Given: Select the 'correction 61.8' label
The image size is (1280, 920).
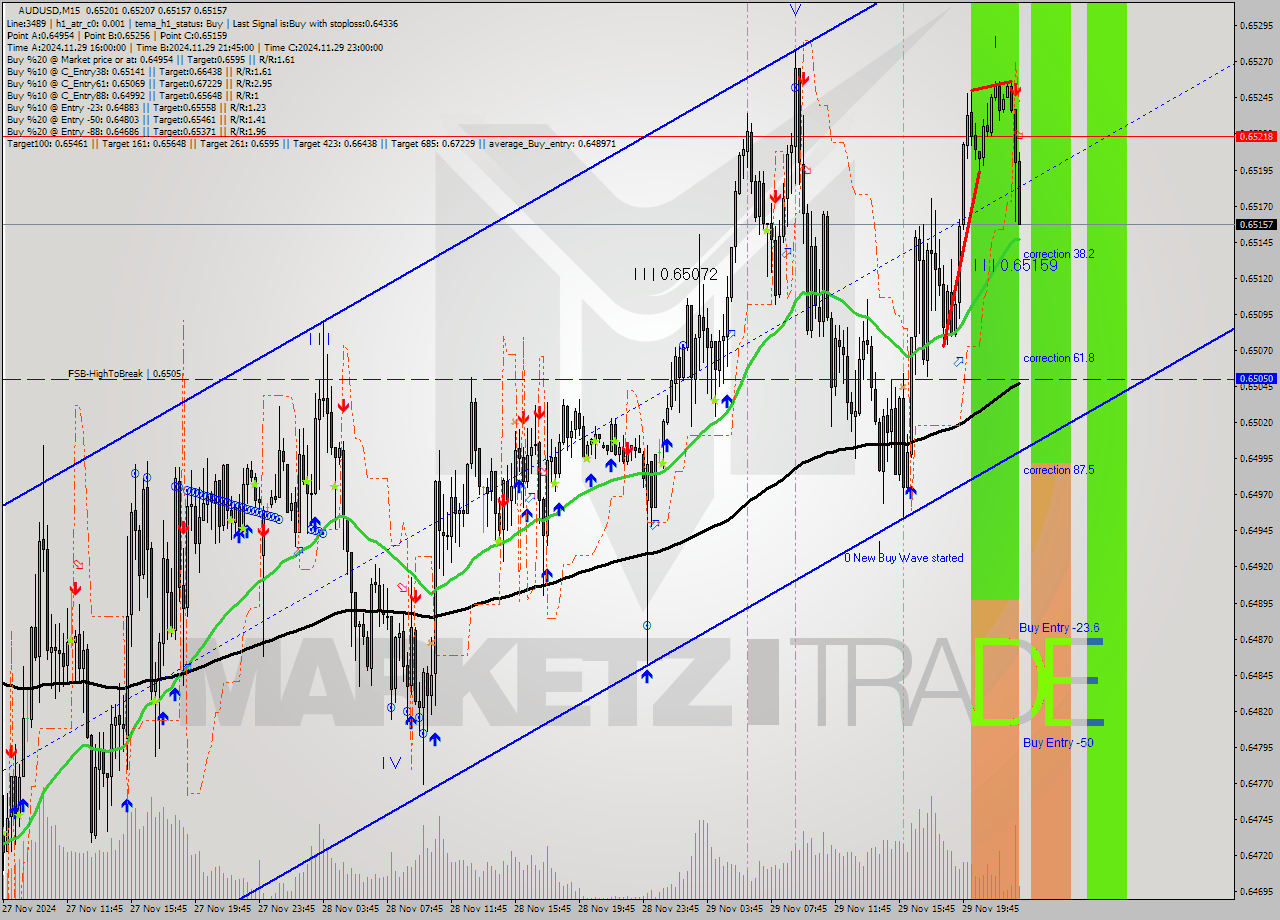Looking at the screenshot, I should [1058, 358].
